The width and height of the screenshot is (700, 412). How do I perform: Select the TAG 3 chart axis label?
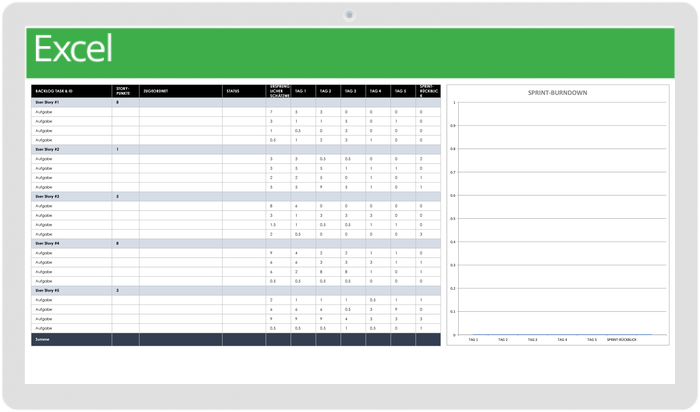(533, 340)
